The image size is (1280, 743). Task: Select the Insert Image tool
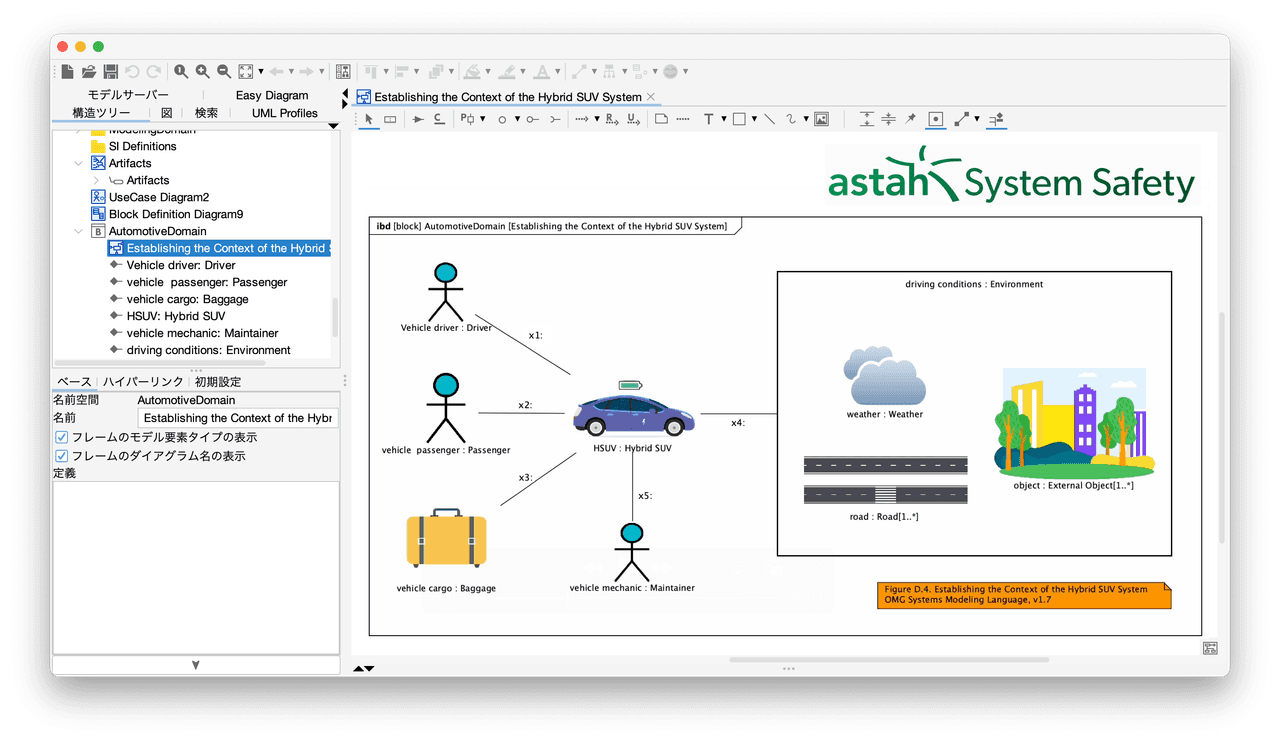click(821, 119)
